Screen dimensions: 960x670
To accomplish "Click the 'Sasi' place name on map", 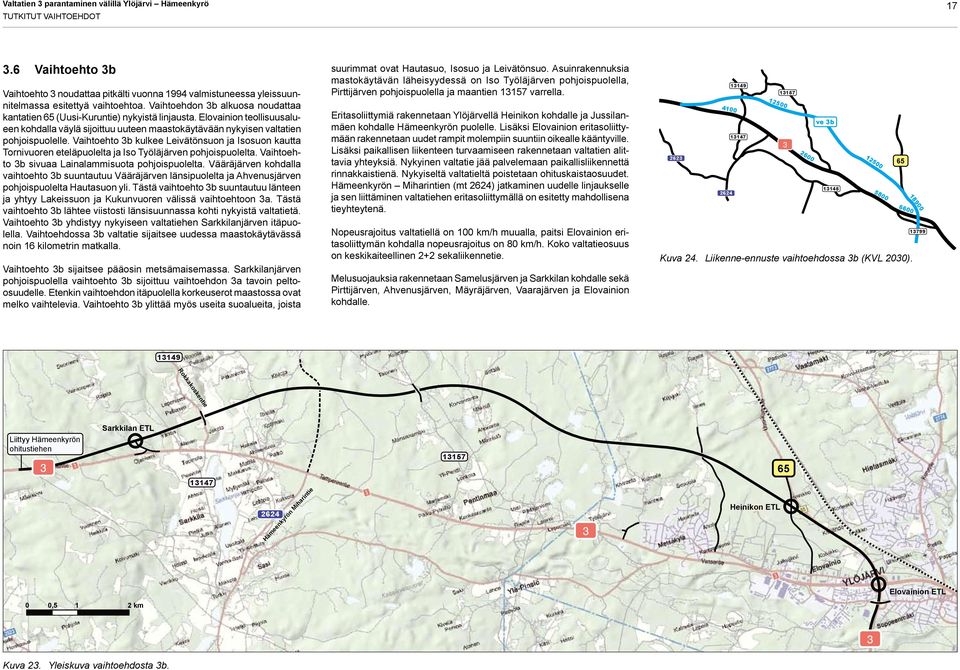I will [264, 564].
